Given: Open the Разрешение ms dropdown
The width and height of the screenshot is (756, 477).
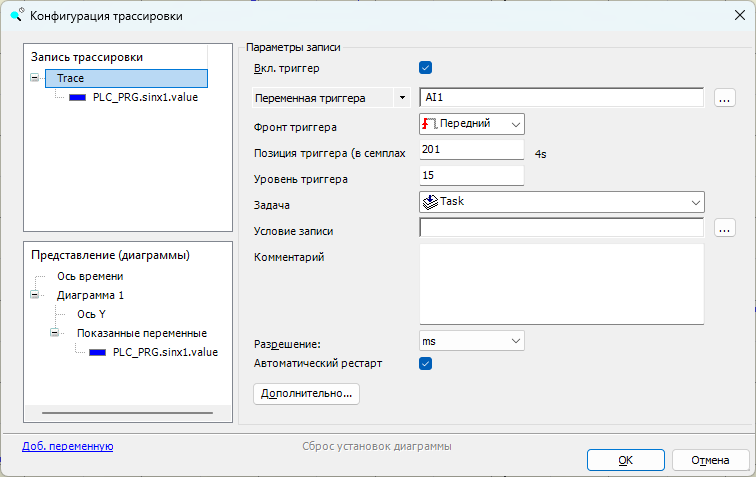Looking at the screenshot, I should (515, 341).
